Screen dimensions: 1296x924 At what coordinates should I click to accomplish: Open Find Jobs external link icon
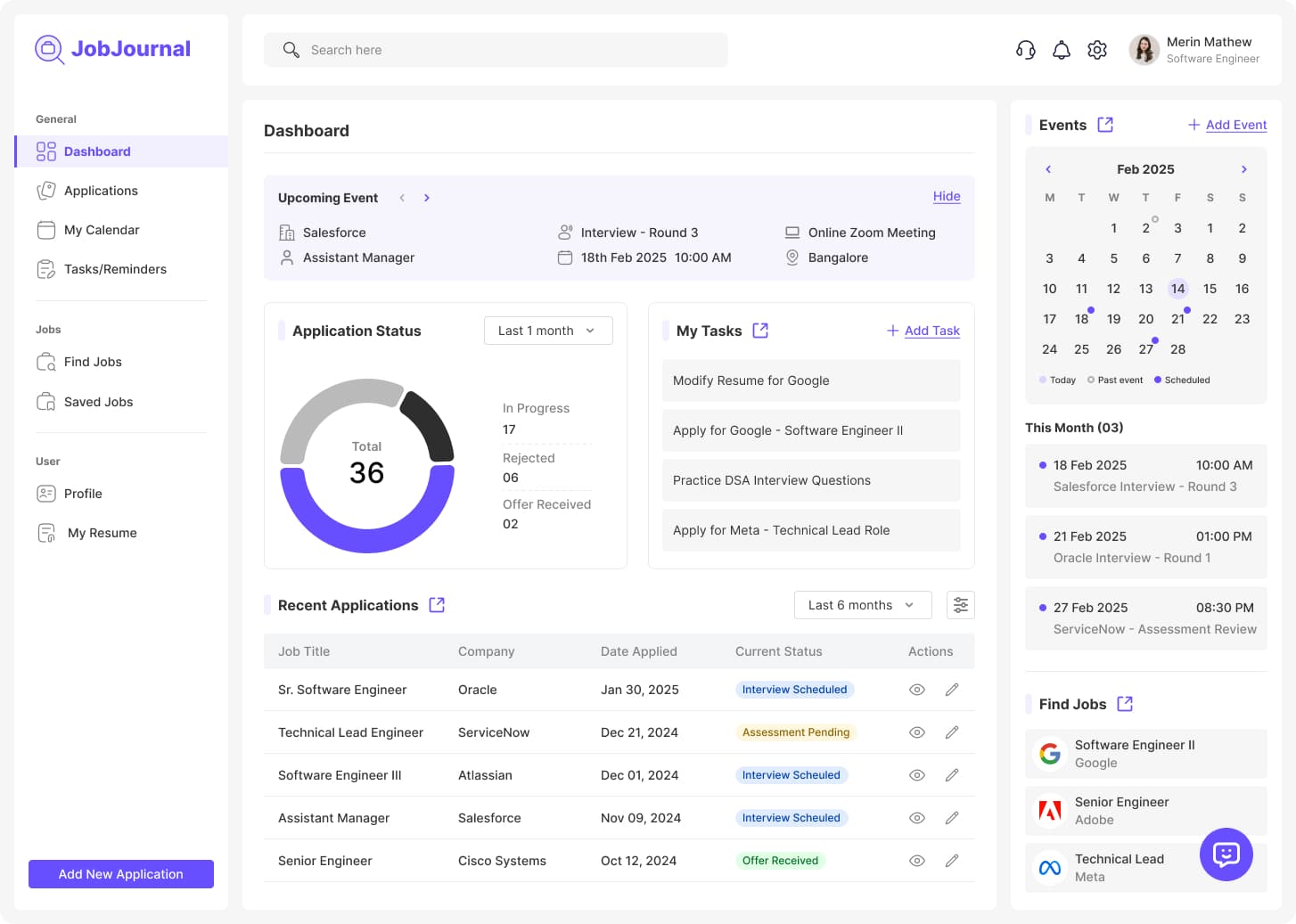[1125, 704]
